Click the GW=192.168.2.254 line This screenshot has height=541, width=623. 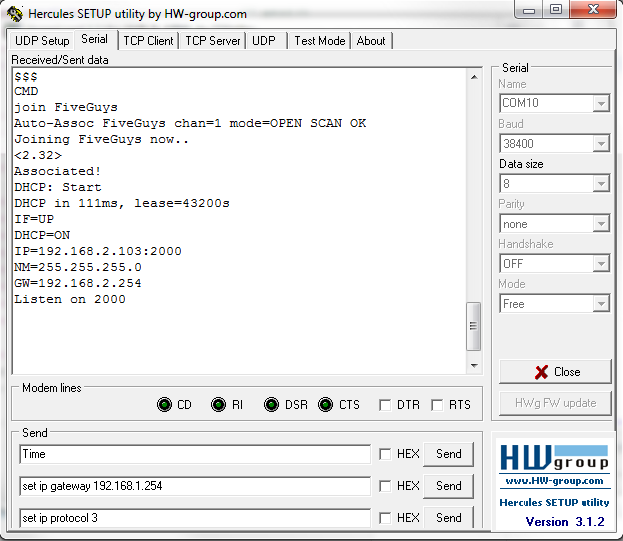pos(78,283)
